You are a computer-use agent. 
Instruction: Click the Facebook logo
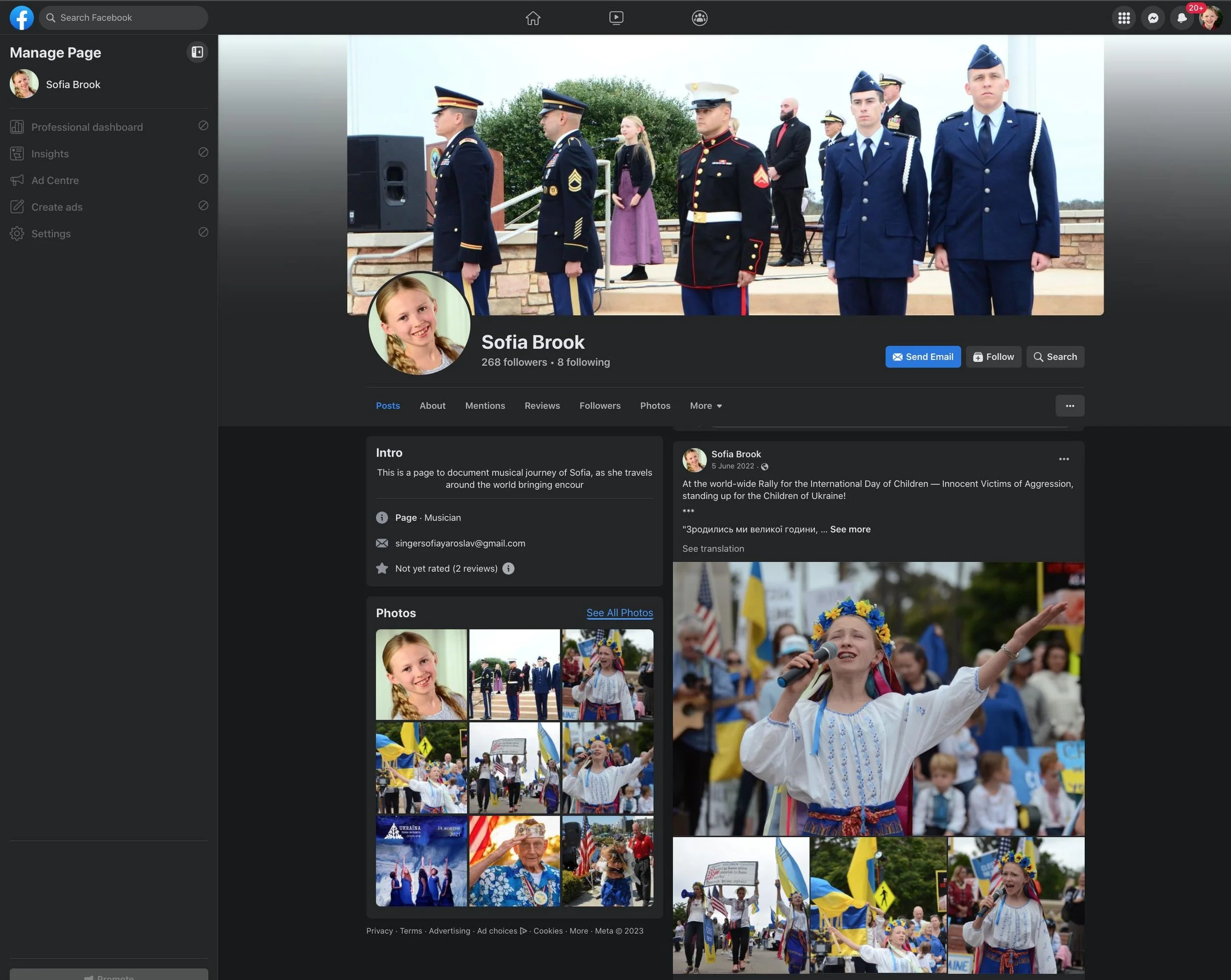pyautogui.click(x=22, y=18)
